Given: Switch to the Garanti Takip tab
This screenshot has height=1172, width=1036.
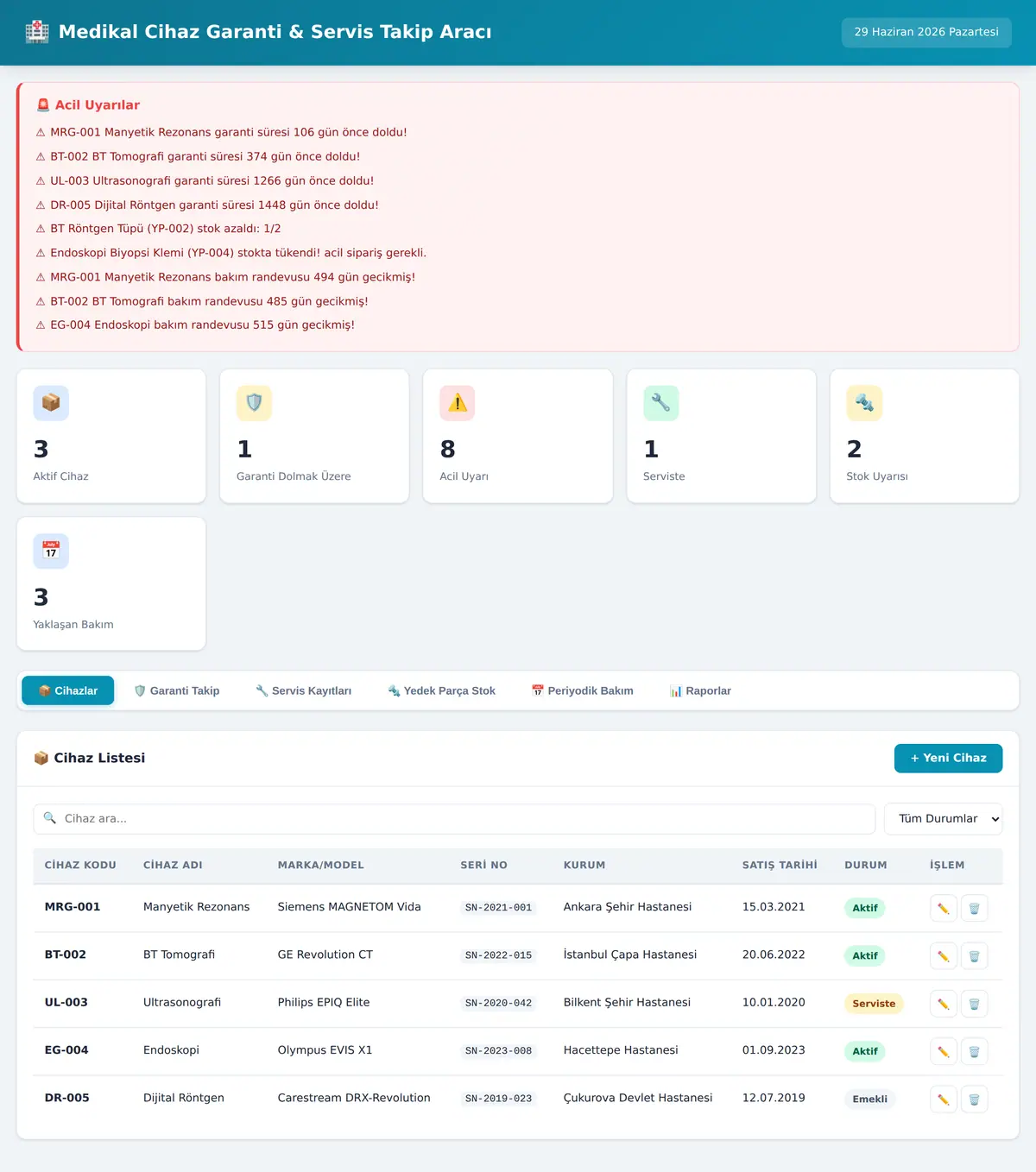Looking at the screenshot, I should (x=177, y=690).
